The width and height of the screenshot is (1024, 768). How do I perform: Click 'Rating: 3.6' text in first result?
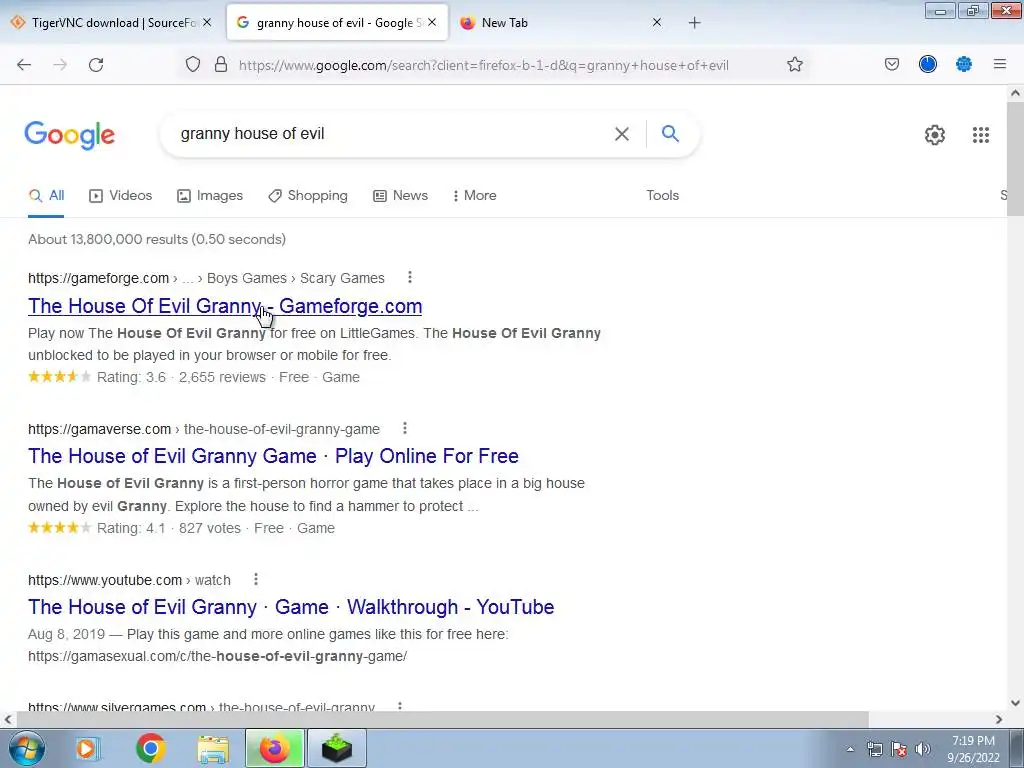coord(131,377)
